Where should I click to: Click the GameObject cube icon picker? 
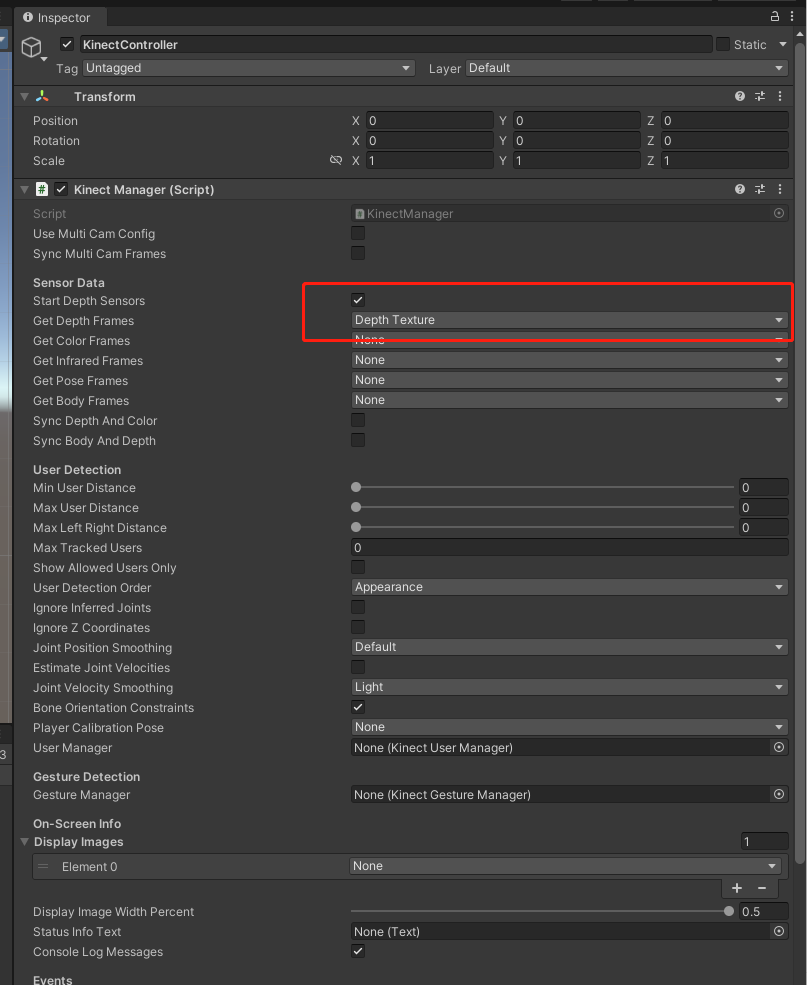click(33, 48)
